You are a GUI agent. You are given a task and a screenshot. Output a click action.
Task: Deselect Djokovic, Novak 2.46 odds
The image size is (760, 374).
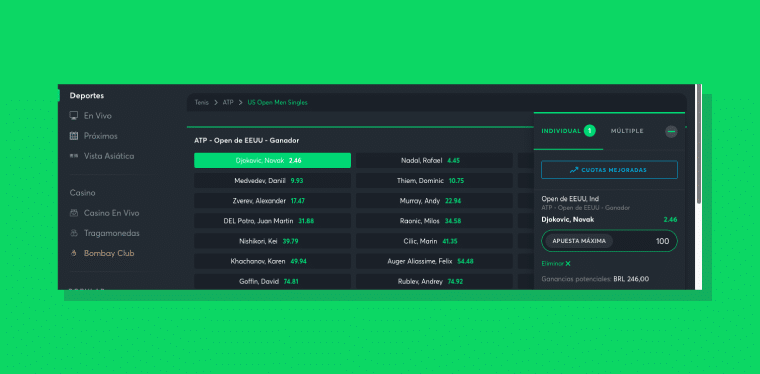point(272,160)
